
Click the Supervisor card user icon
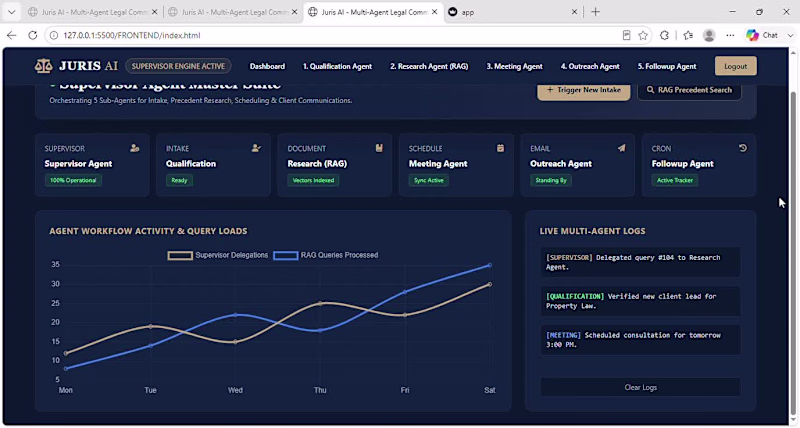tap(135, 148)
